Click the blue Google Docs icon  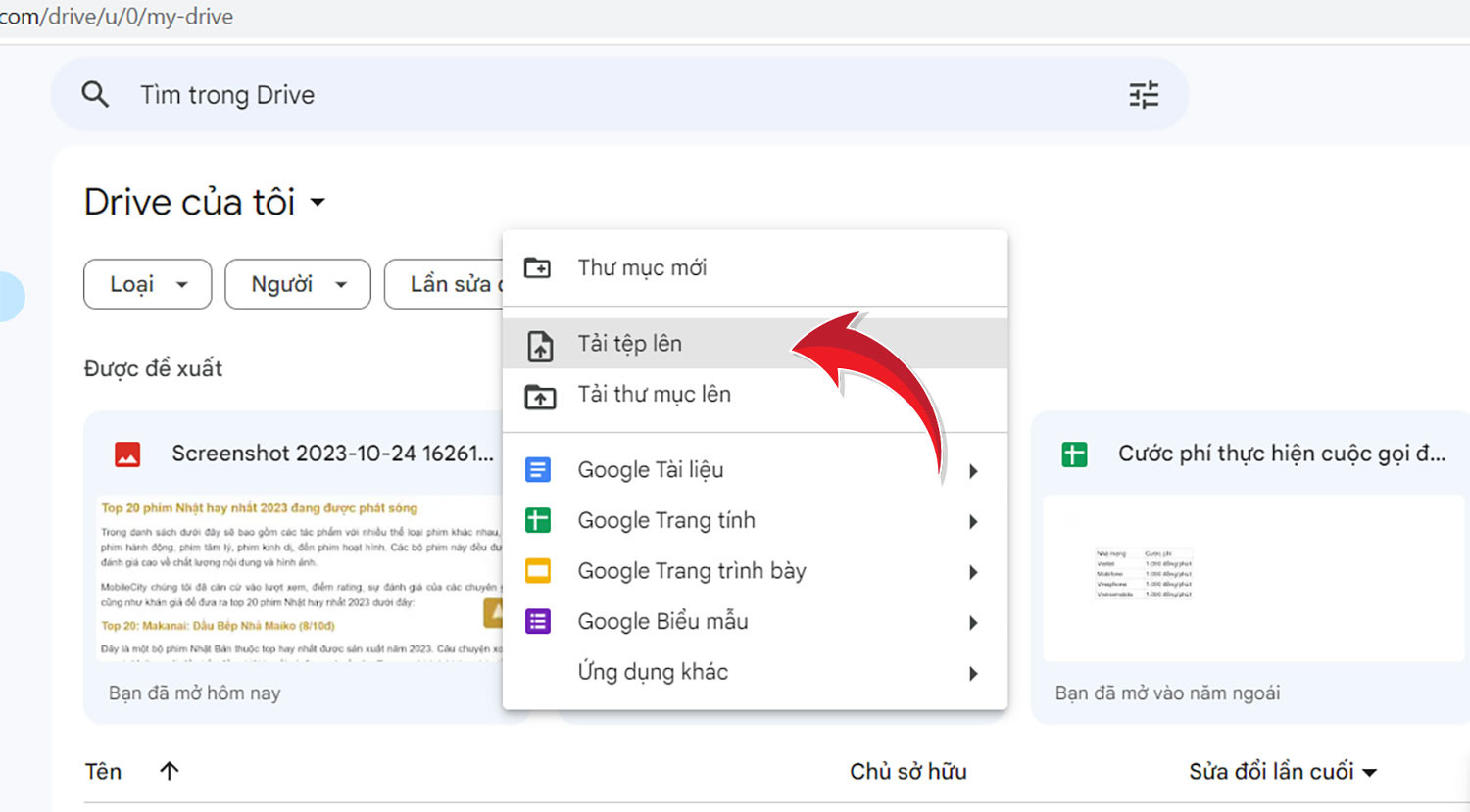(x=538, y=470)
